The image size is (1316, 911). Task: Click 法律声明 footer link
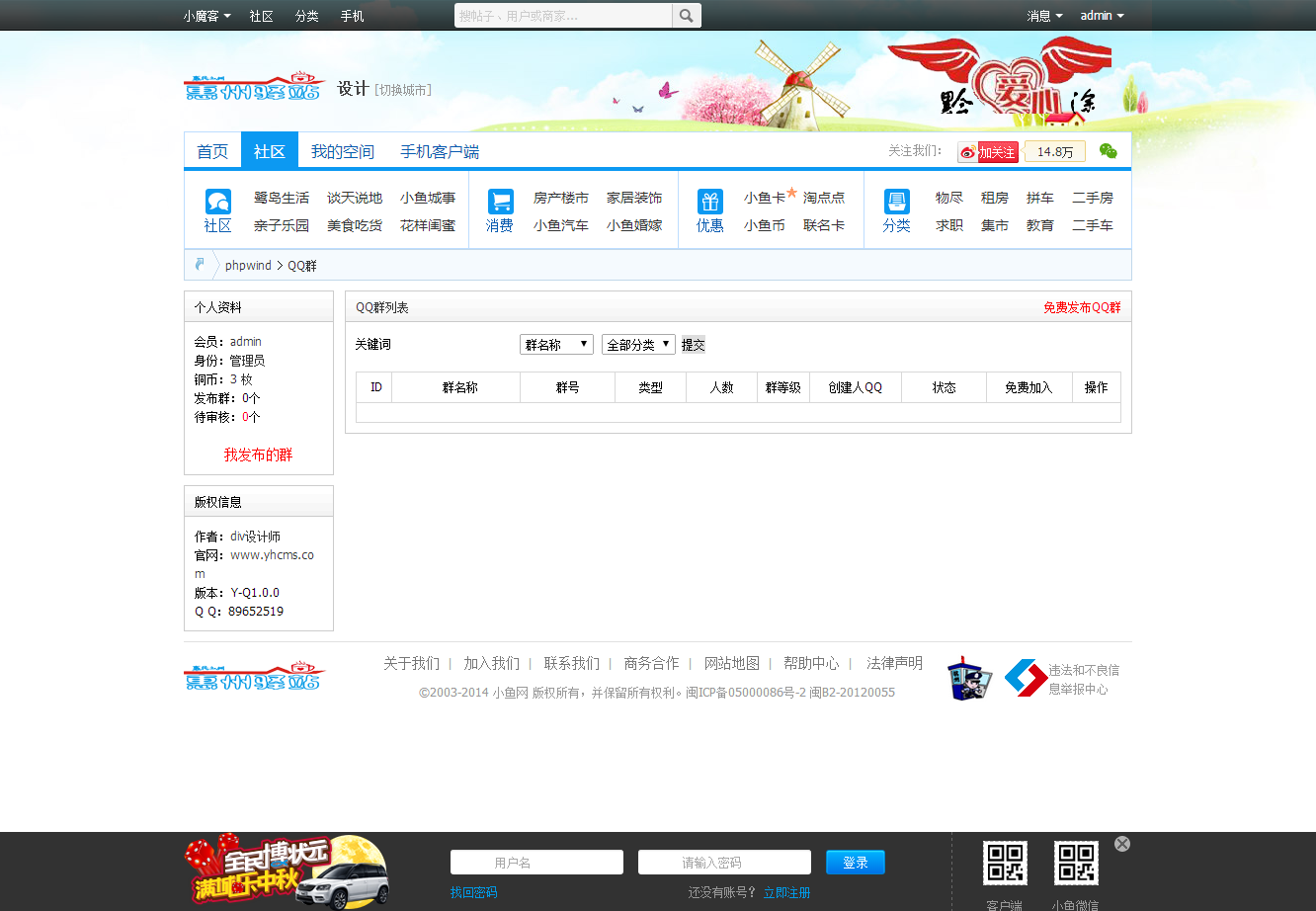[x=894, y=663]
